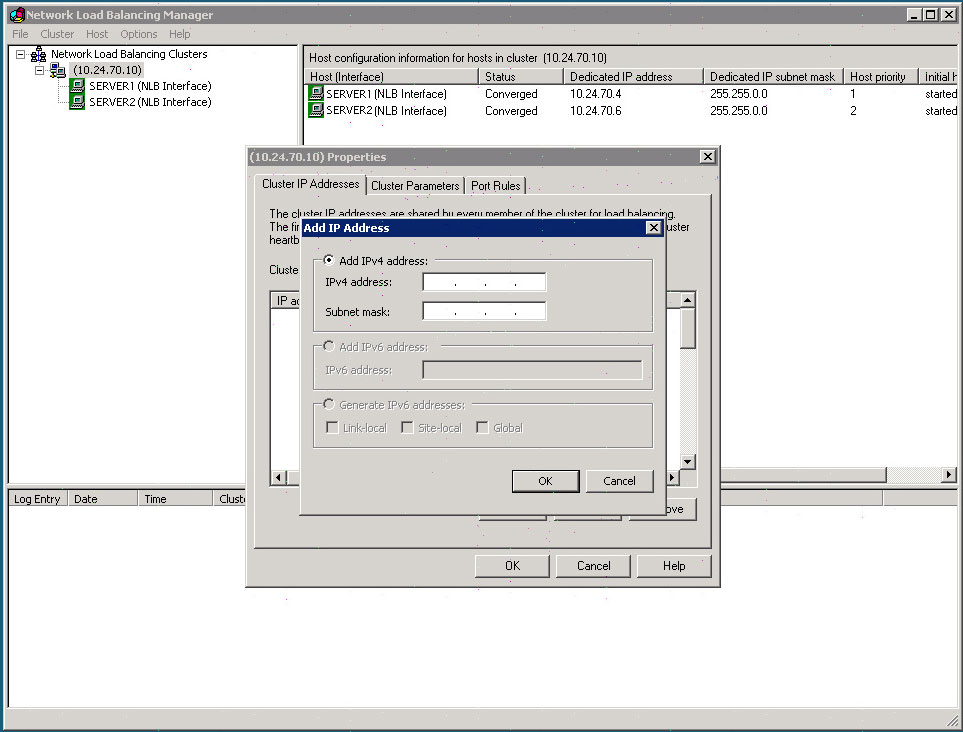Open the Host menu
This screenshot has width=963, height=732.
coord(97,34)
